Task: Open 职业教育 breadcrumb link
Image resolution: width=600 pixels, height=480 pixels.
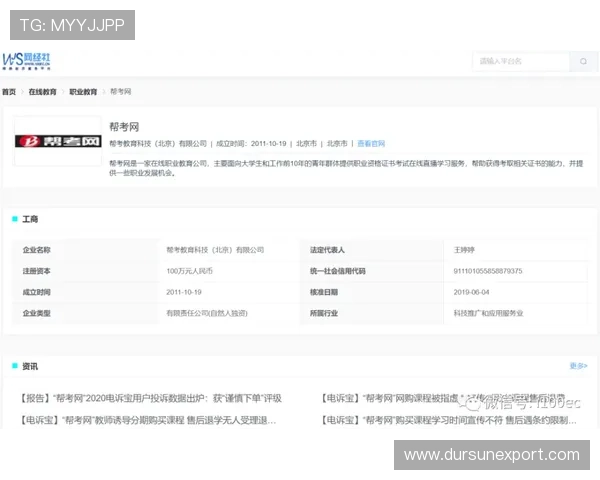Action: tap(83, 92)
